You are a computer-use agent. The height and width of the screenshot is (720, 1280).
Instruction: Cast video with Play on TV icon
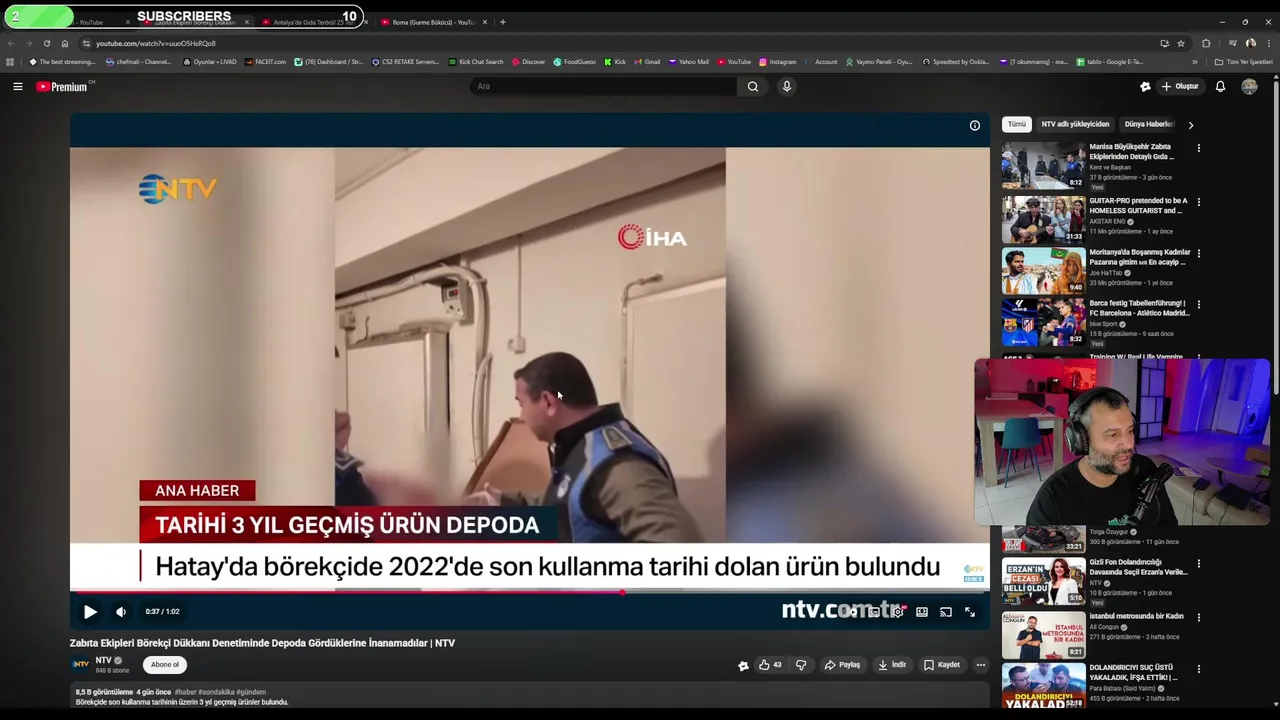(946, 612)
